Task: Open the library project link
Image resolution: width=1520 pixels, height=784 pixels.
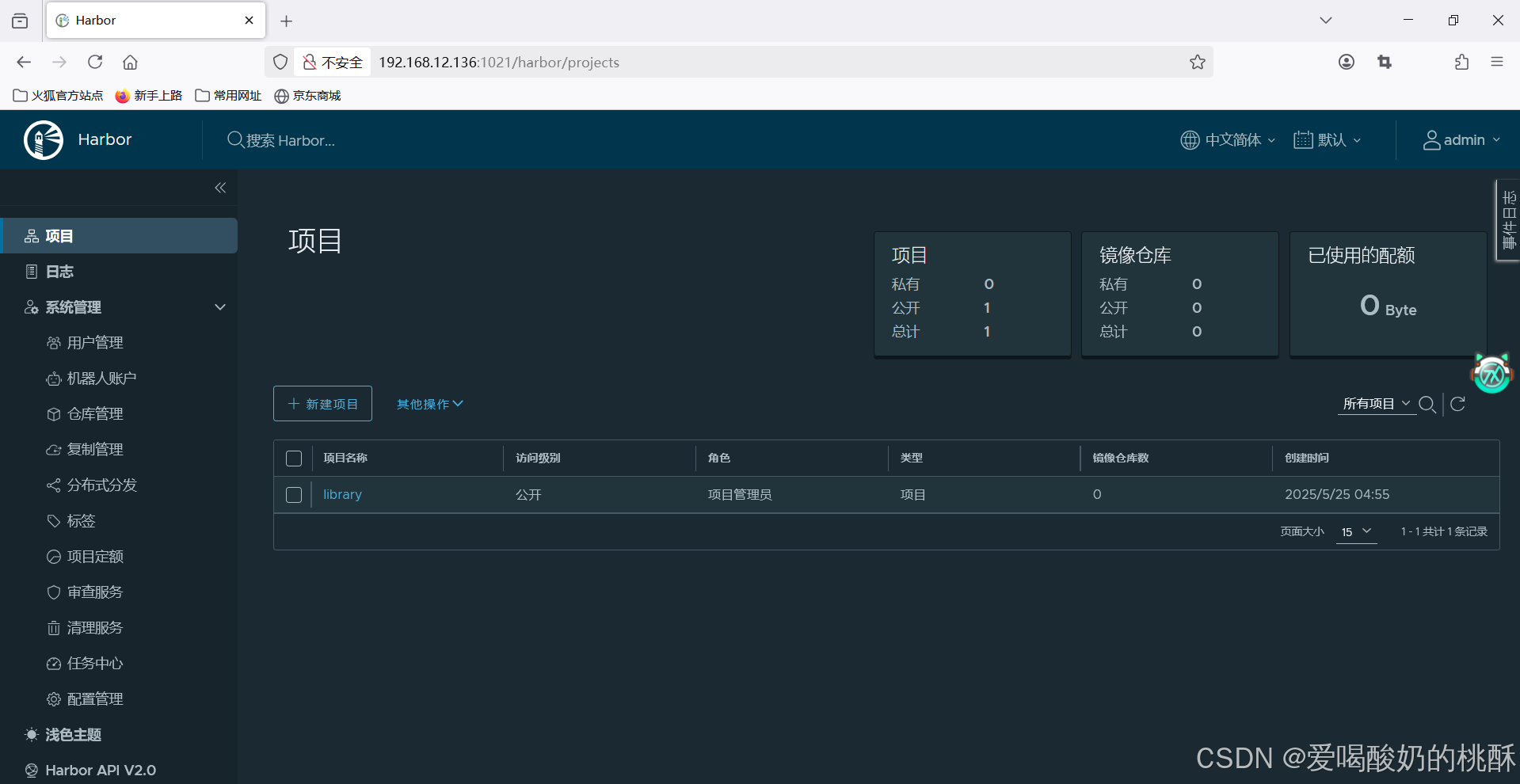Action: [x=342, y=495]
